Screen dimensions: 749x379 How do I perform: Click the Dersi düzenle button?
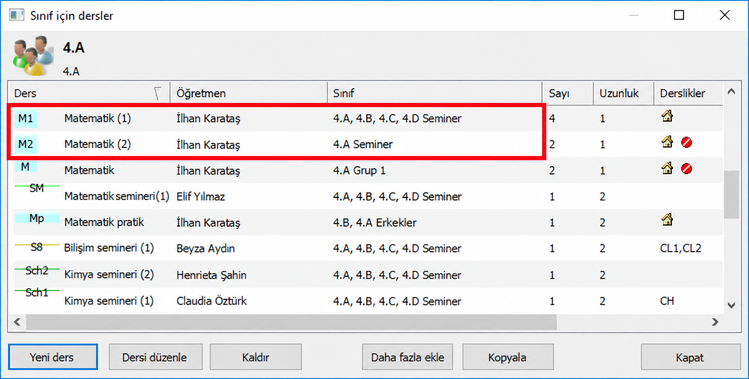(155, 357)
